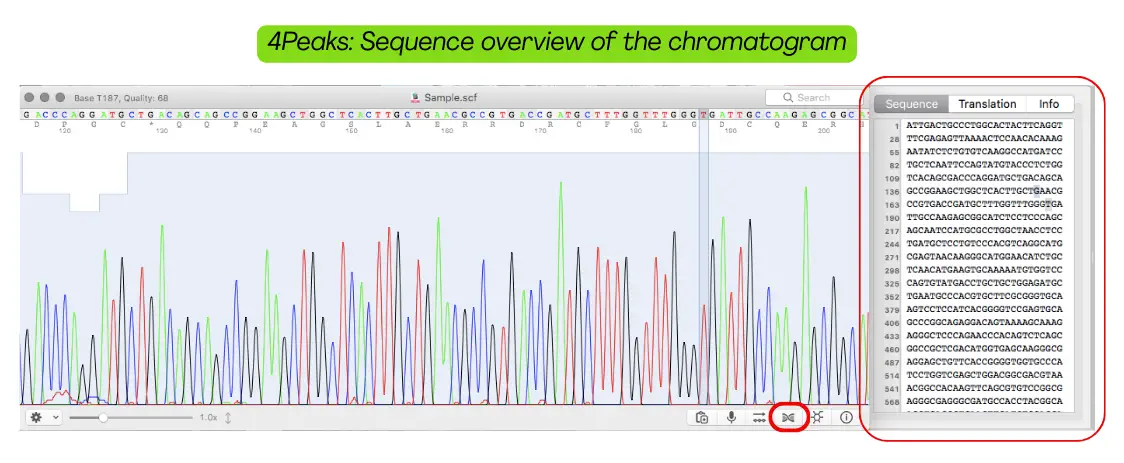Select sequence line numbered 352
This screenshot has height=463, width=1124.
pos(984,296)
